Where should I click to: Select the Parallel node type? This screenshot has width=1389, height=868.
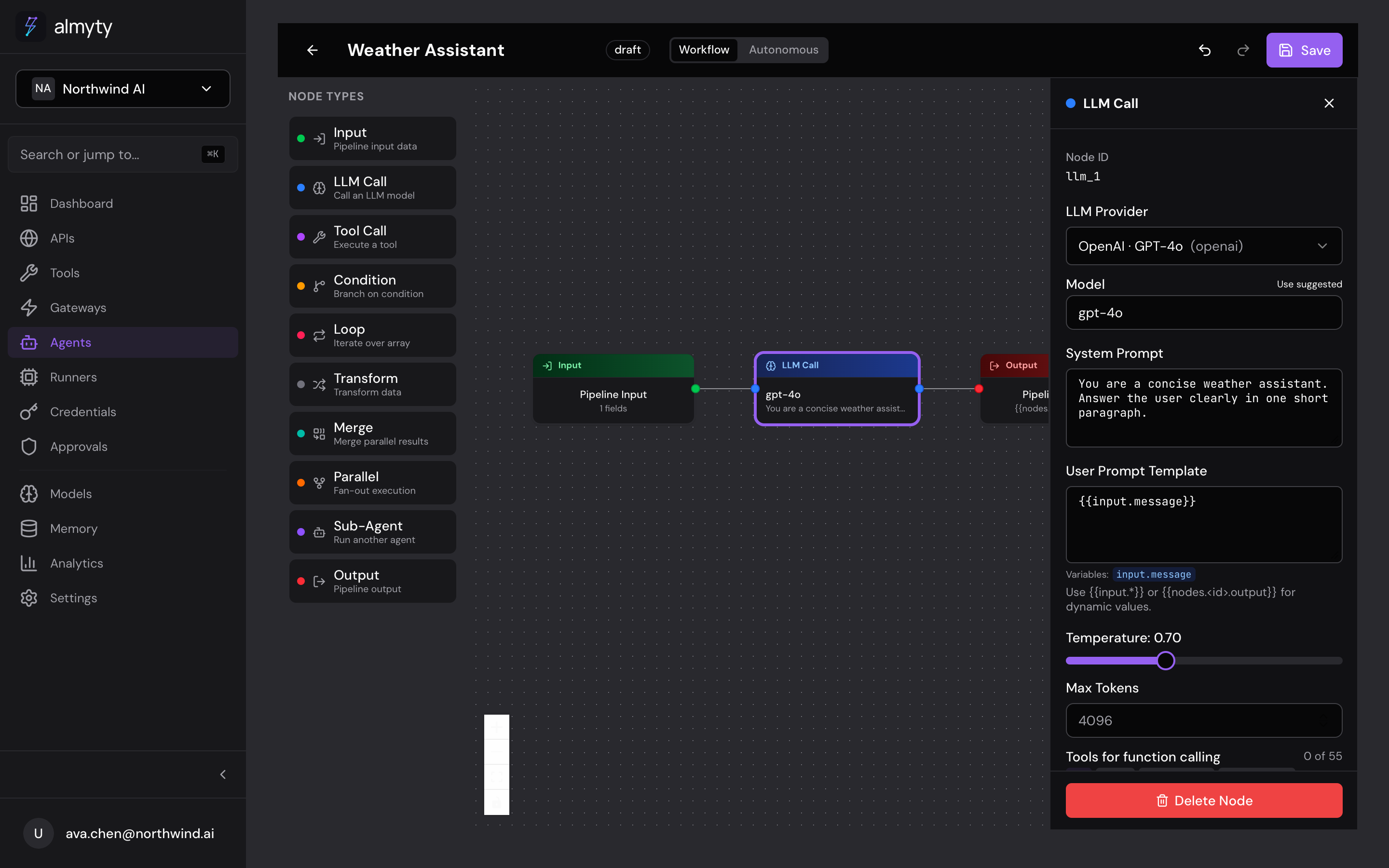pos(372,483)
